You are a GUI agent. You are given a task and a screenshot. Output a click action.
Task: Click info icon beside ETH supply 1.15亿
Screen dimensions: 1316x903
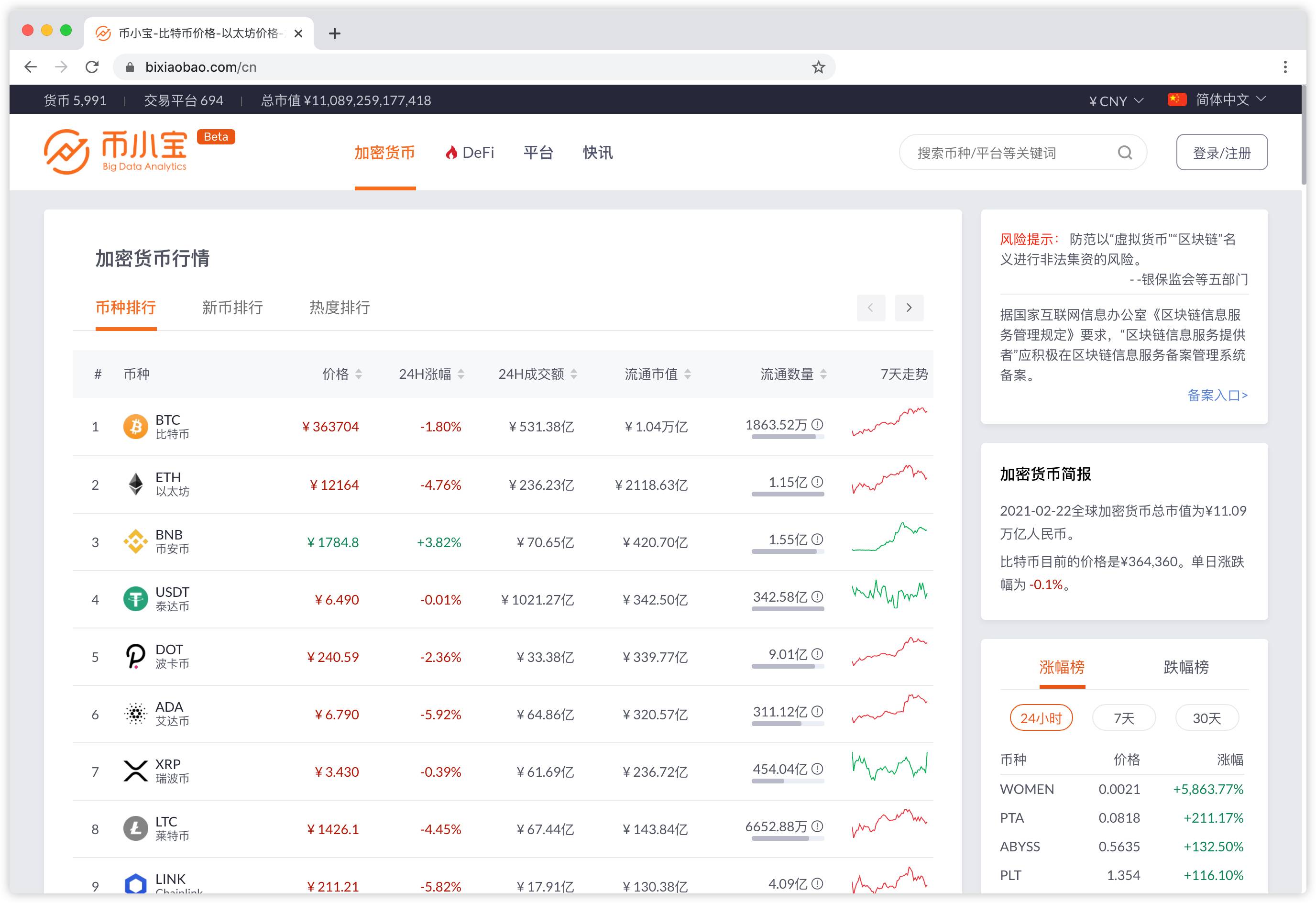coord(817,482)
